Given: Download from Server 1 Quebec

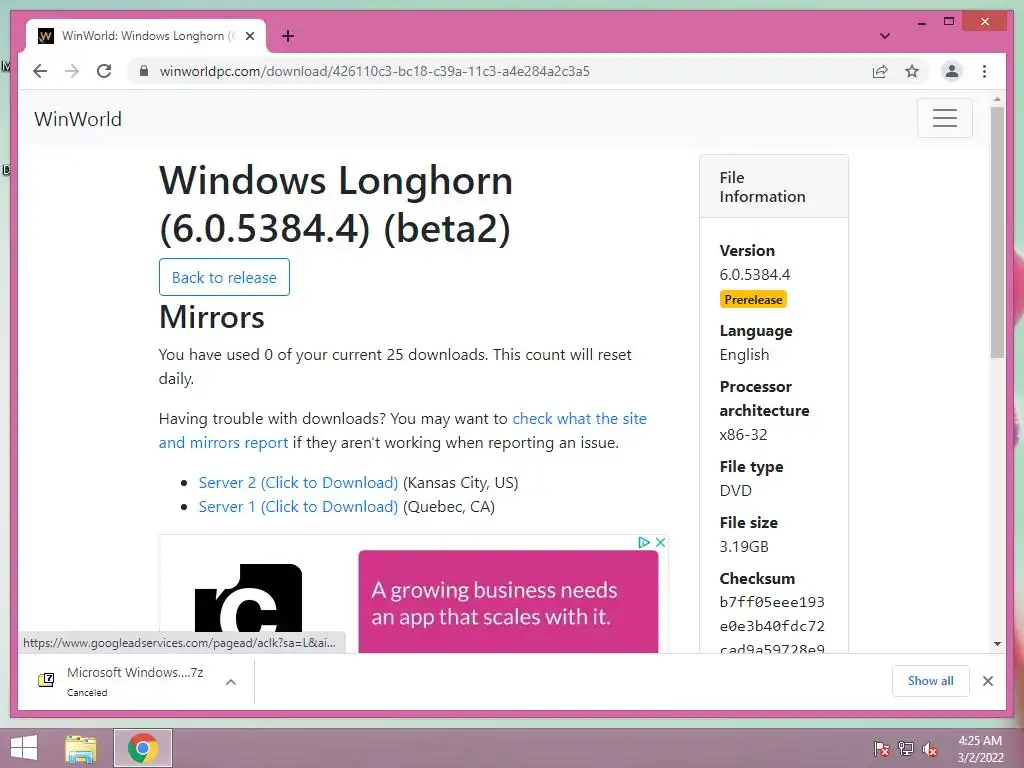Looking at the screenshot, I should click(x=298, y=507).
